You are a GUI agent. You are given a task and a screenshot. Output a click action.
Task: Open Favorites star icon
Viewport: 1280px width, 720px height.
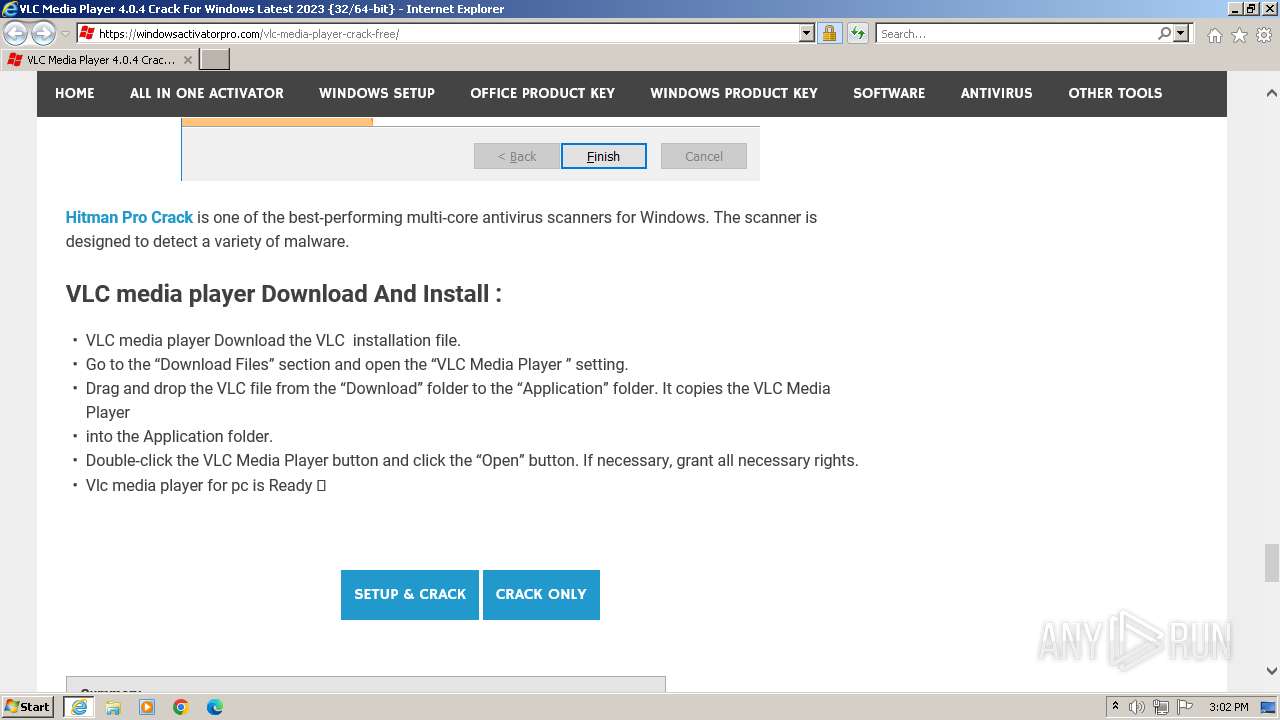click(1239, 35)
